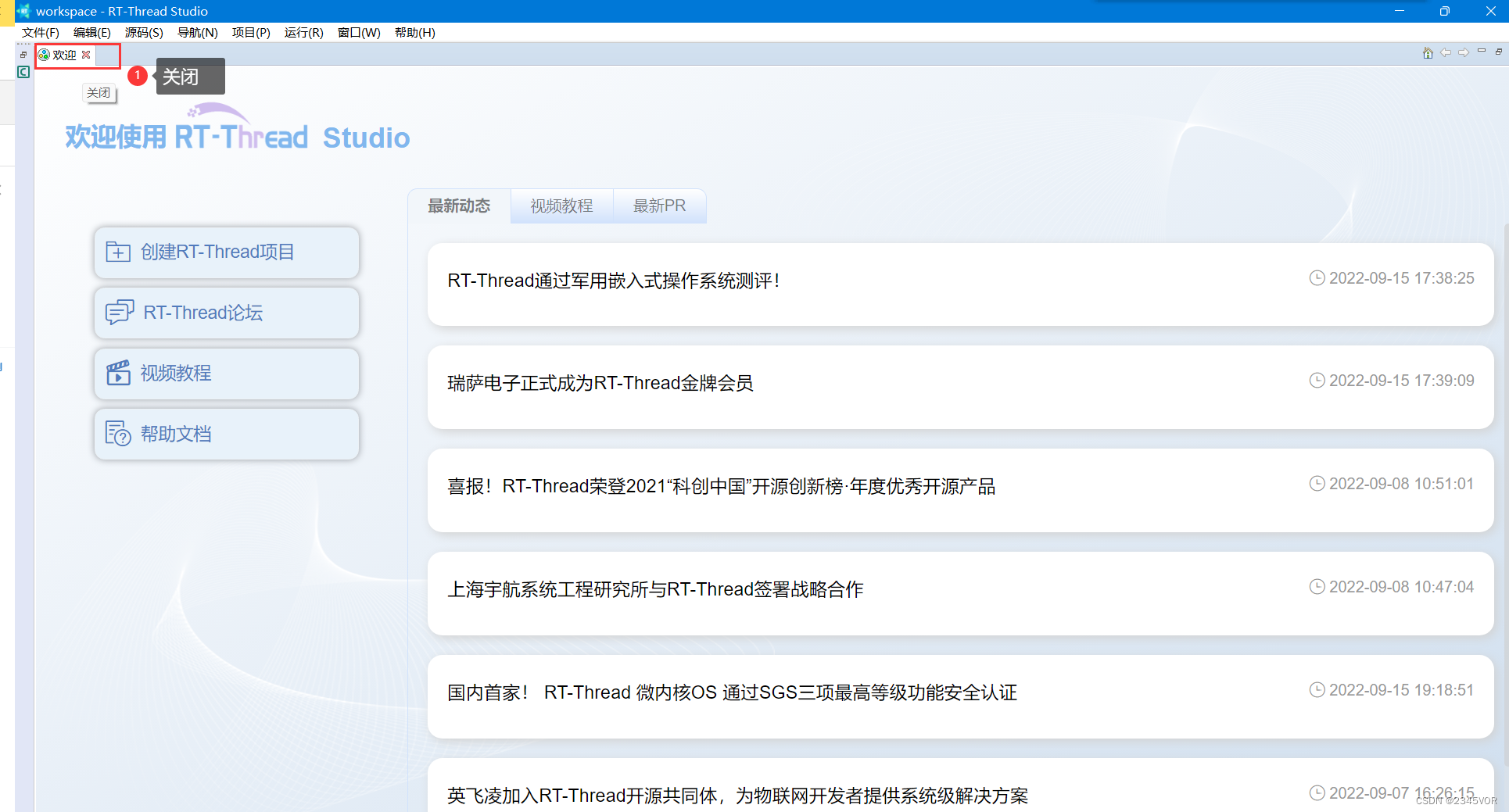Open the C perspective icon in left sidebar
Screen dimensions: 1509x812
(23, 72)
